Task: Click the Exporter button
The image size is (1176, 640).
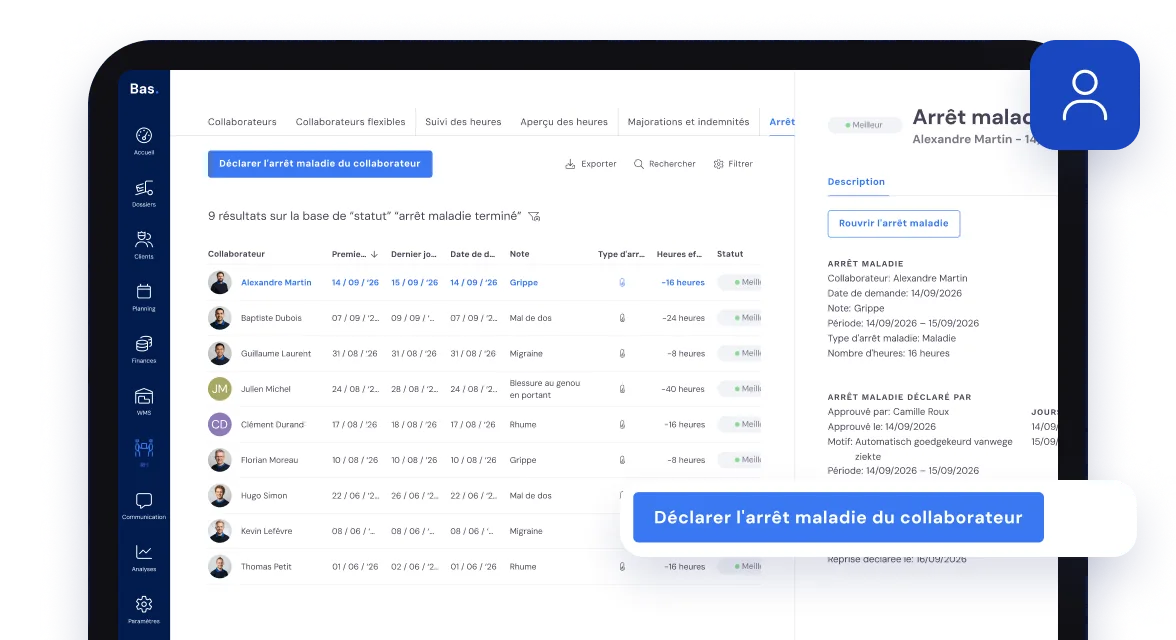Action: 590,164
